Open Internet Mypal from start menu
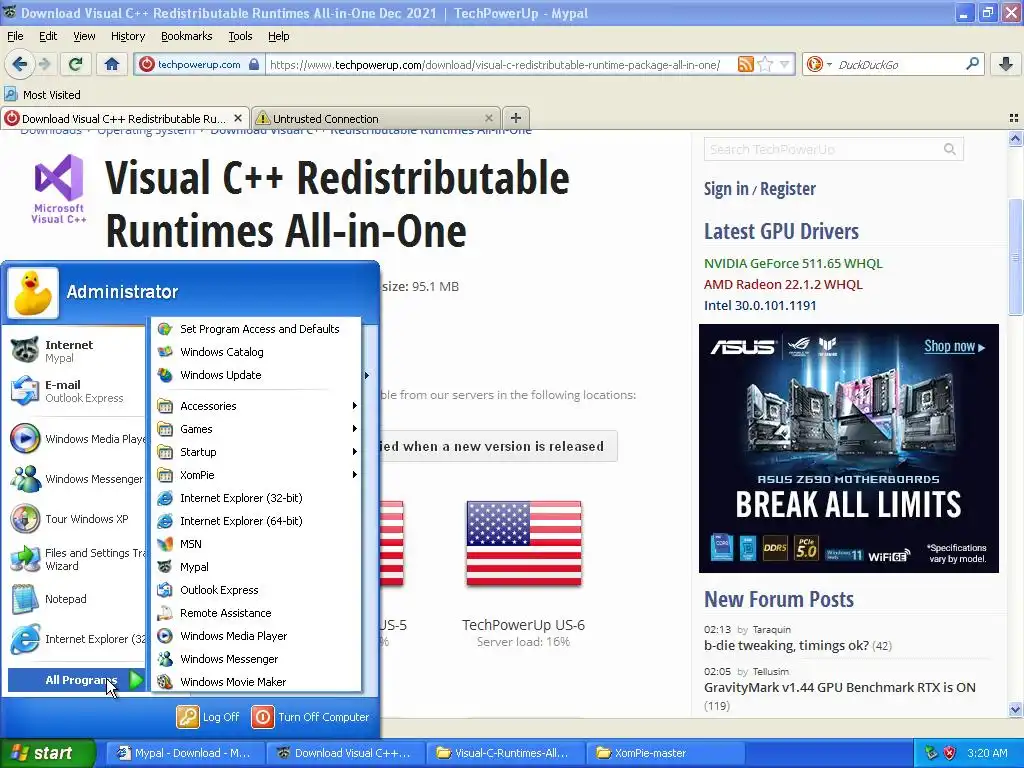This screenshot has width=1024, height=768. pos(74,351)
